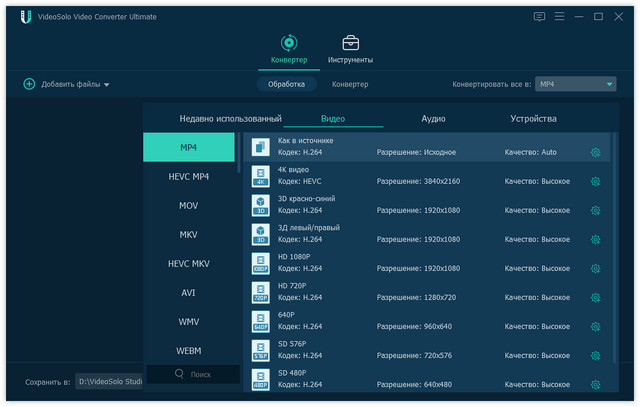640x407 pixels.
Task: Open the Конвертер main section icon
Action: click(x=289, y=43)
